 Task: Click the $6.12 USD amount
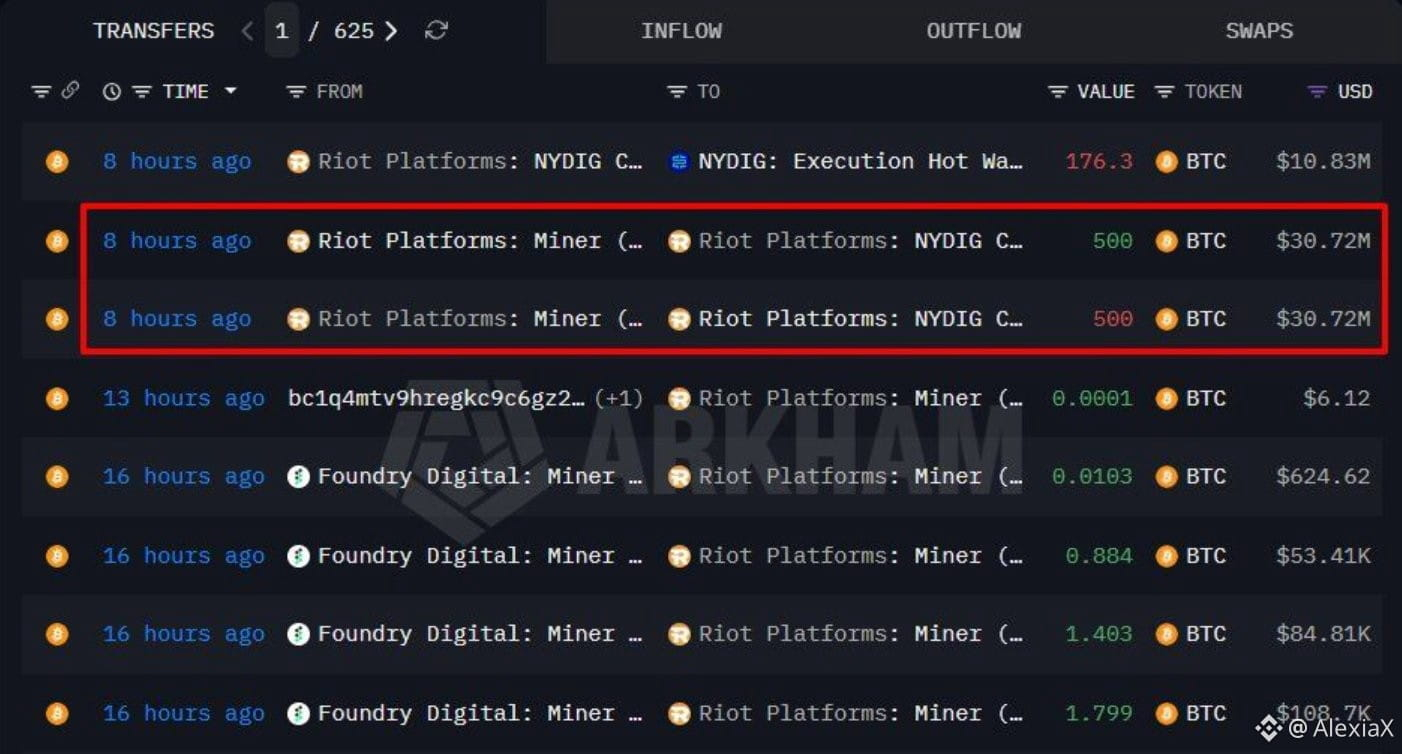point(1337,398)
